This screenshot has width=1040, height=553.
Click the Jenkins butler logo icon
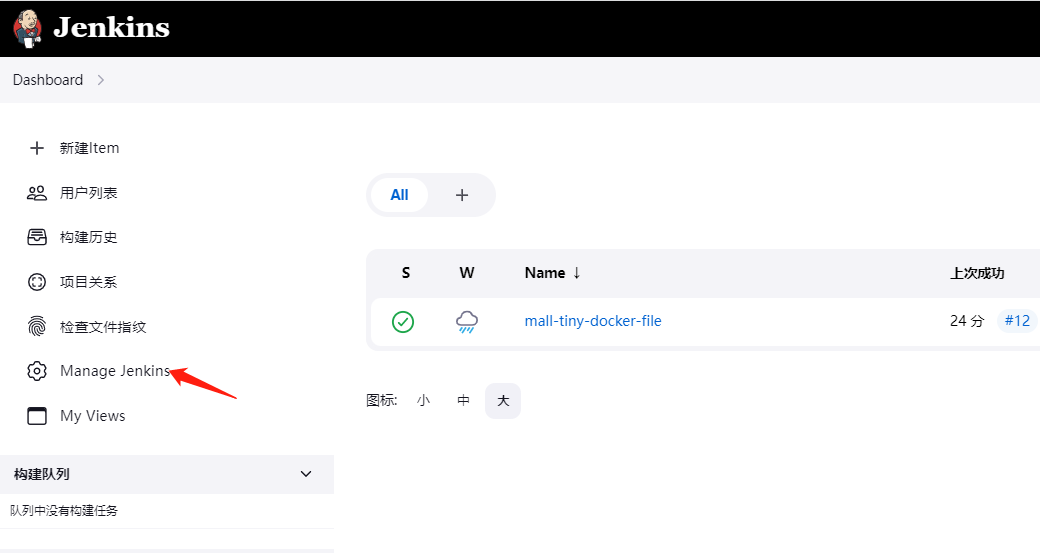28,28
